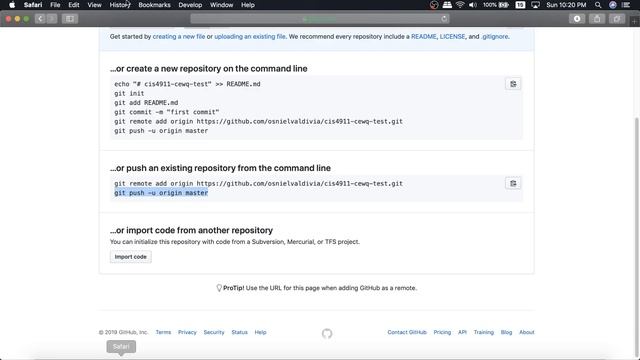This screenshot has width=640, height=360.
Task: Open the Help menu in menu bar
Action: [248, 5]
